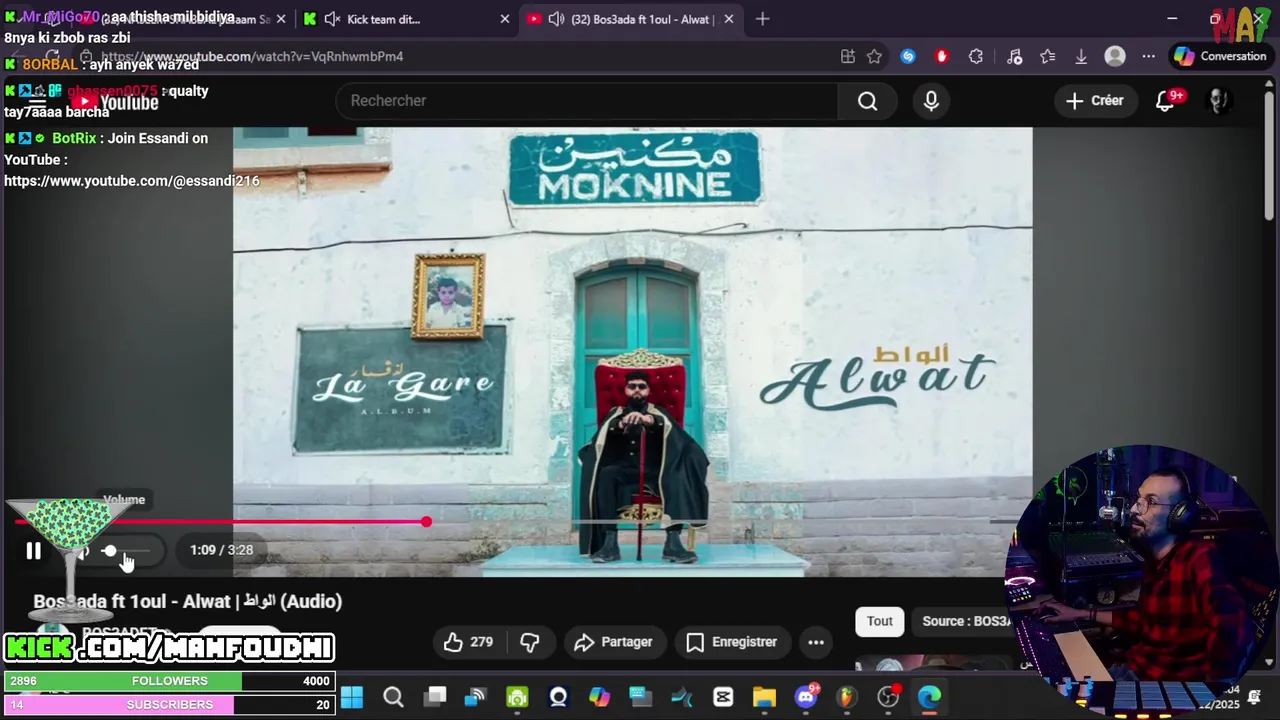Open the green Android app on taskbar
Screen dimensions: 1280x720
coord(517,697)
